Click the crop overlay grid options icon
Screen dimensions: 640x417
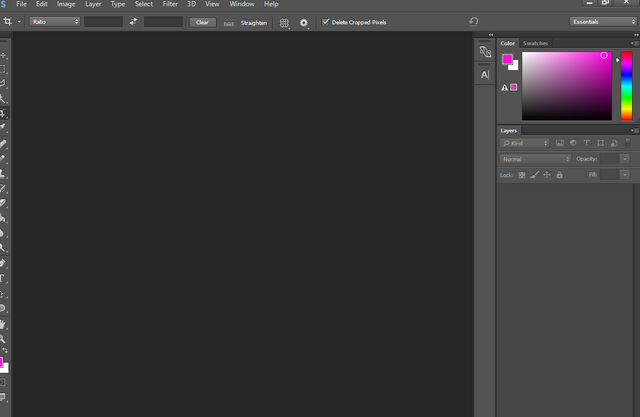click(284, 23)
